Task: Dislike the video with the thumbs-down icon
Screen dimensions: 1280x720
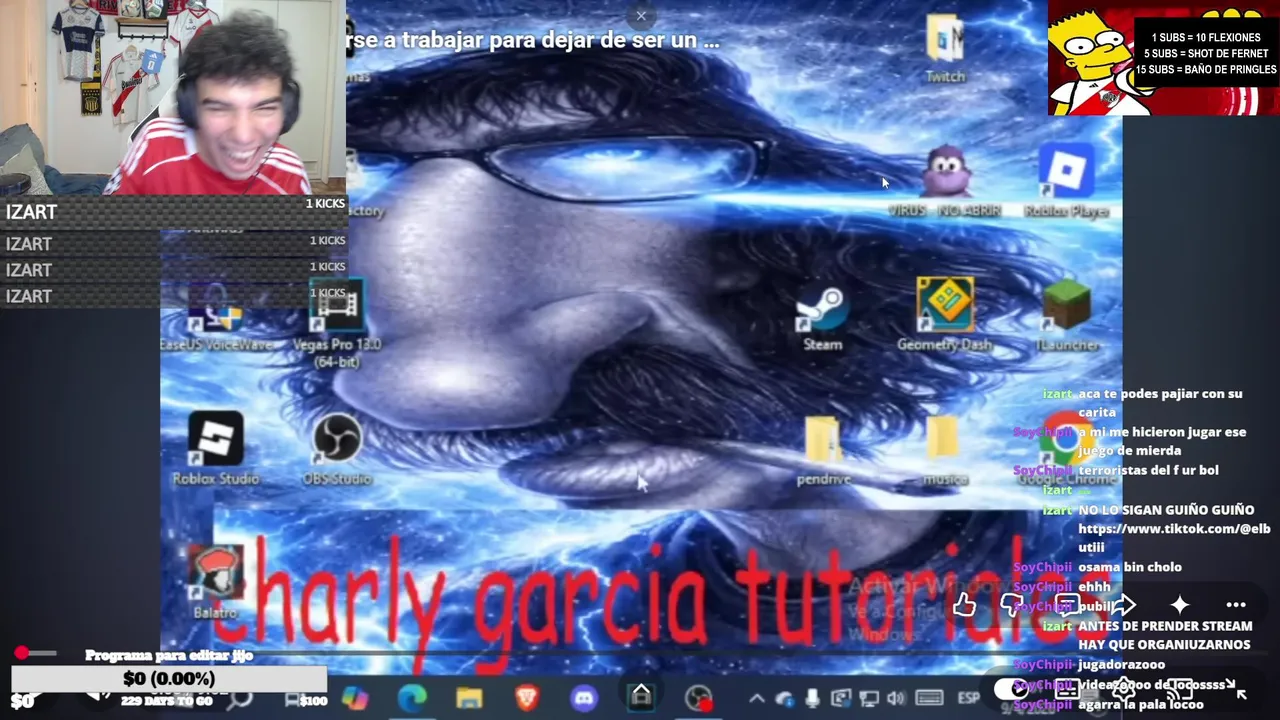Action: point(1012,605)
